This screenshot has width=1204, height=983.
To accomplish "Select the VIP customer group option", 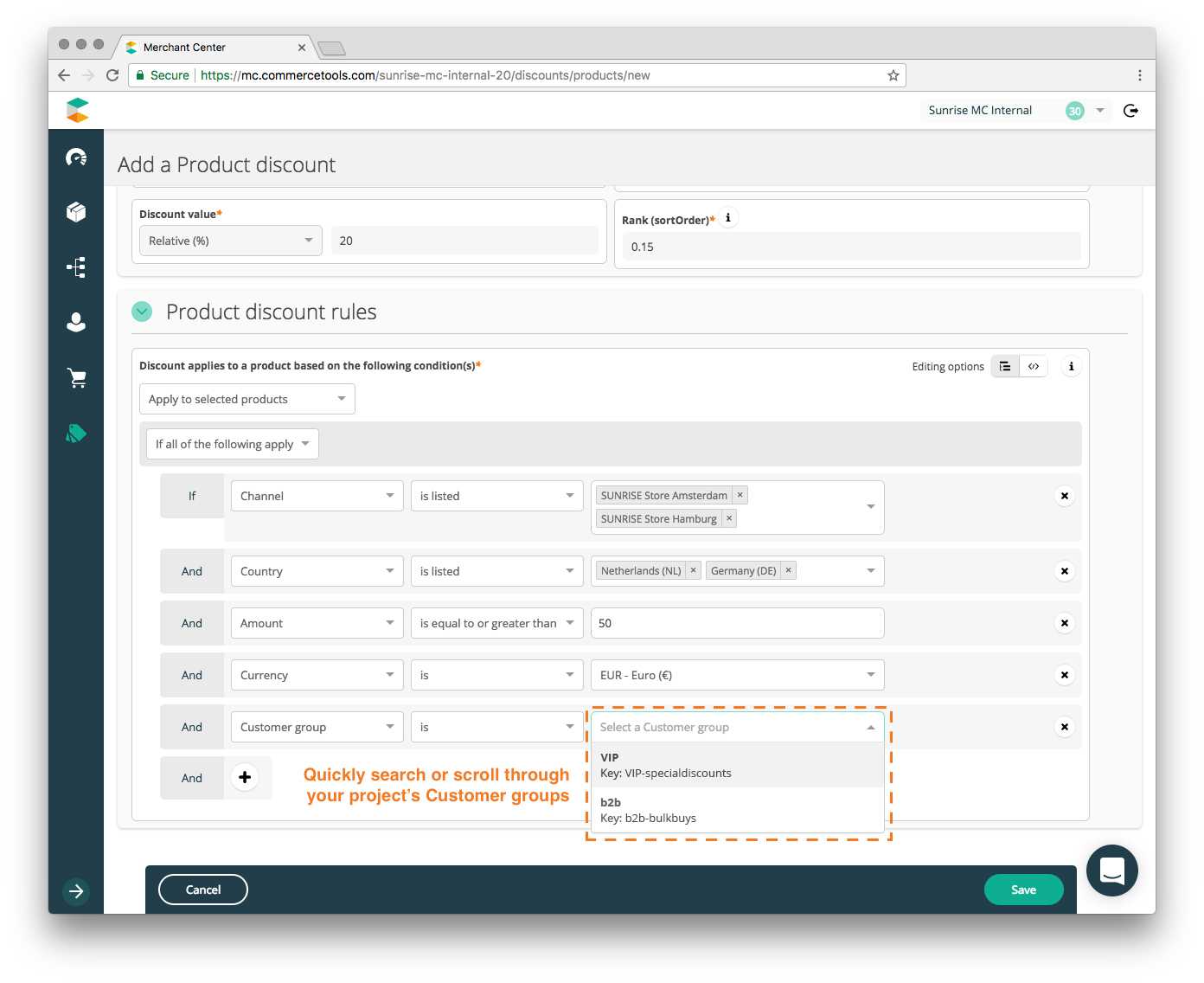I will click(737, 765).
